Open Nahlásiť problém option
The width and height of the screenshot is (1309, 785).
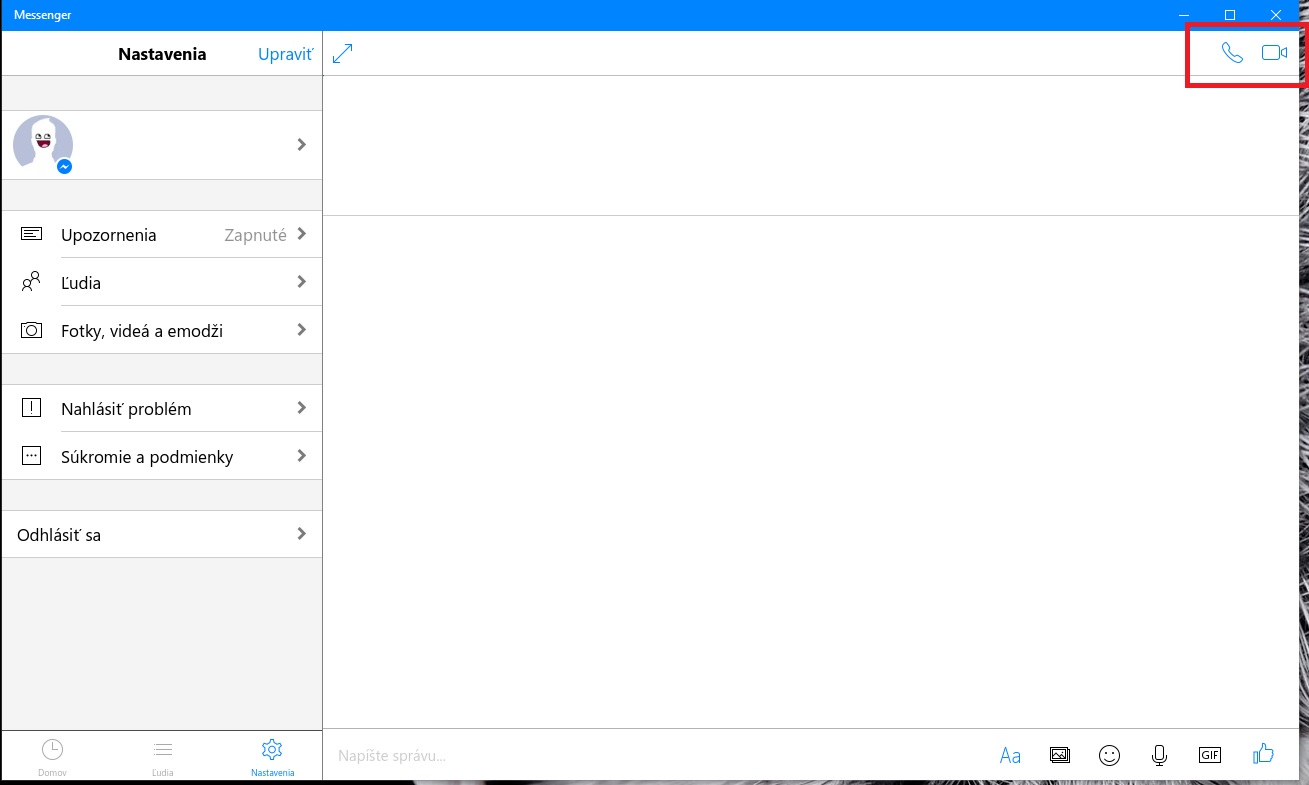[162, 408]
